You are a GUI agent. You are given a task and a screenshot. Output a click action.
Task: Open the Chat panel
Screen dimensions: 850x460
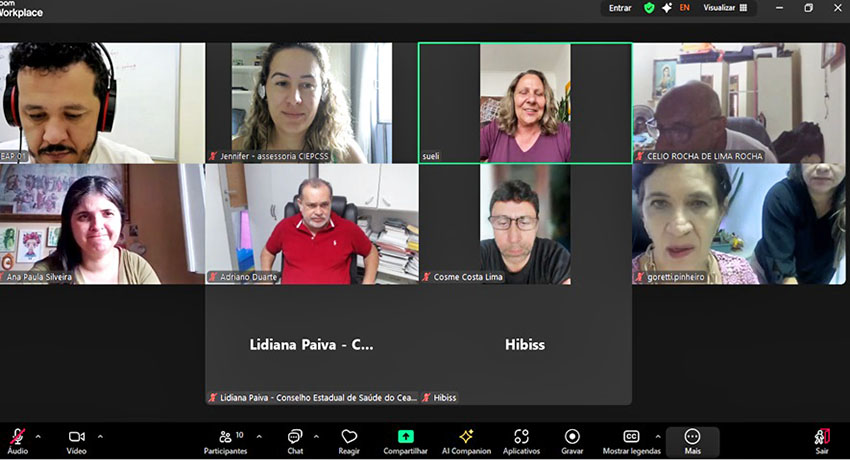[295, 440]
